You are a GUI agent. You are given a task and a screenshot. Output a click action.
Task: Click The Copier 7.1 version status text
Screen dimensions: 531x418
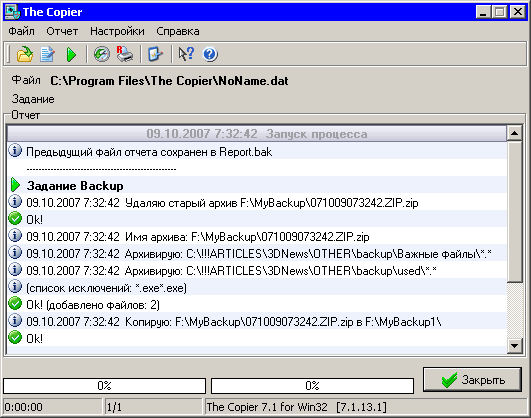296,407
